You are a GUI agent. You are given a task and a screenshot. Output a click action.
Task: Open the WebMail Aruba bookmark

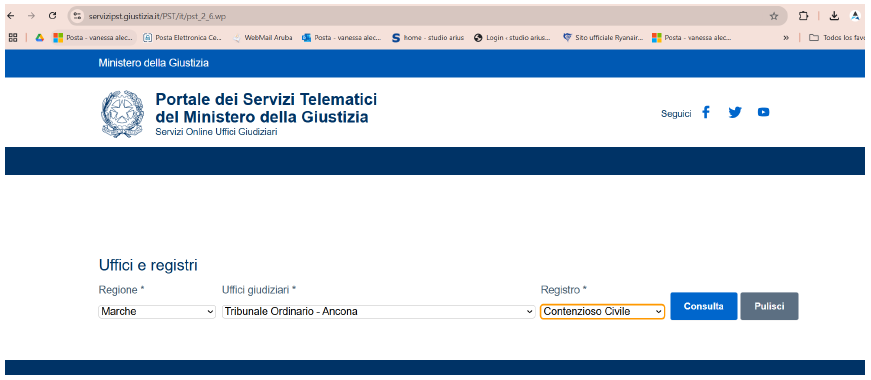(262, 38)
